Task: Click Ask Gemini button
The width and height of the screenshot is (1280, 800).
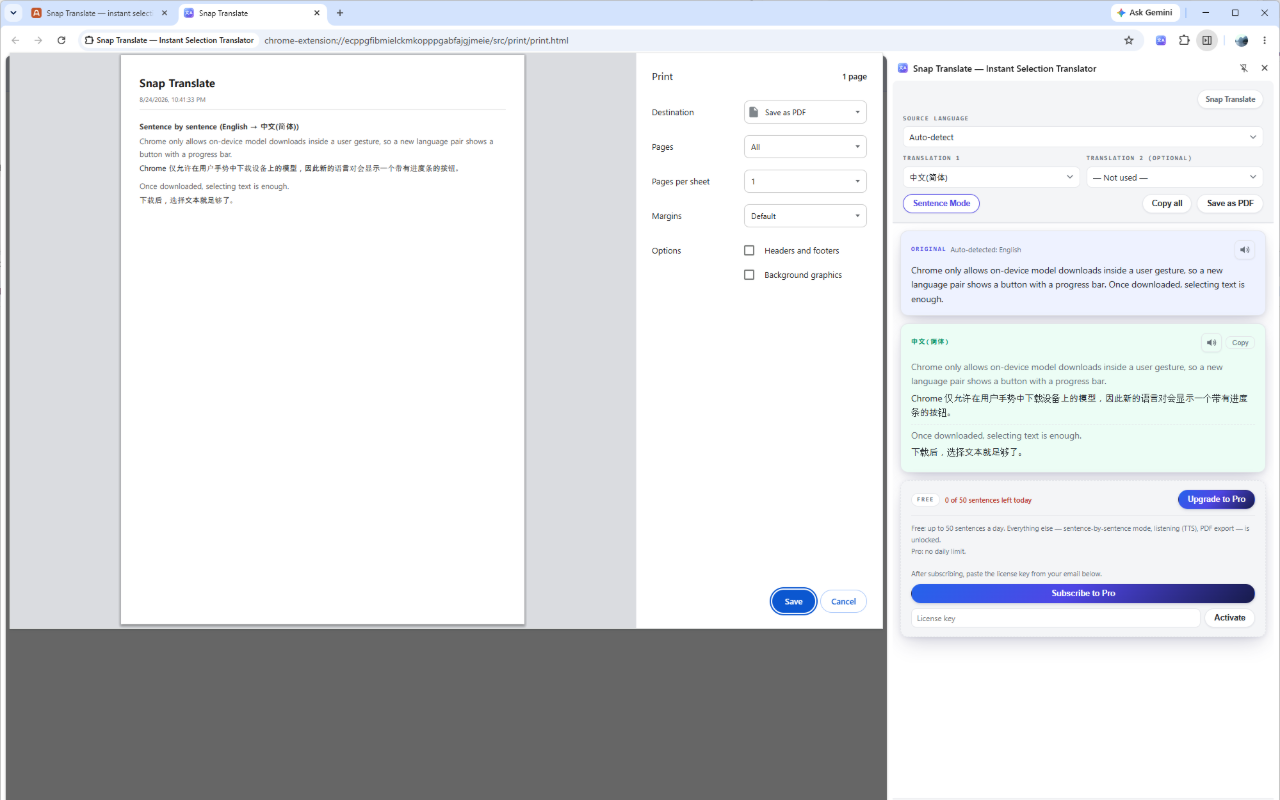Action: pos(1145,13)
